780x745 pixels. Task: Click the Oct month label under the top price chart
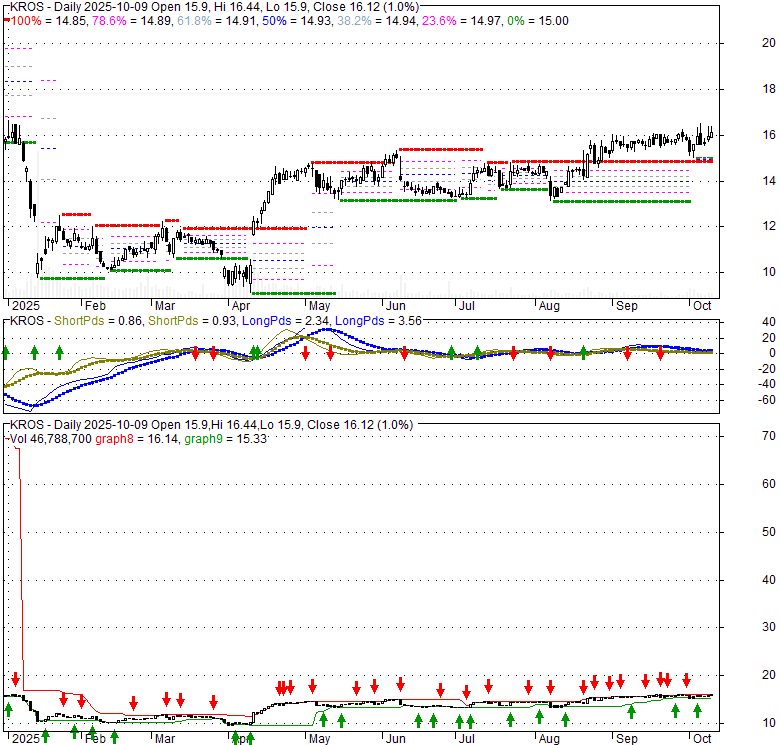click(x=702, y=306)
